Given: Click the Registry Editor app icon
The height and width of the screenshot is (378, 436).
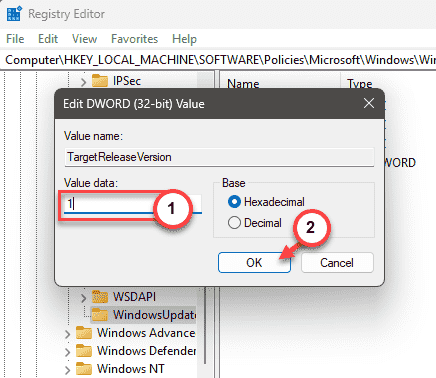Looking at the screenshot, I should [14, 14].
